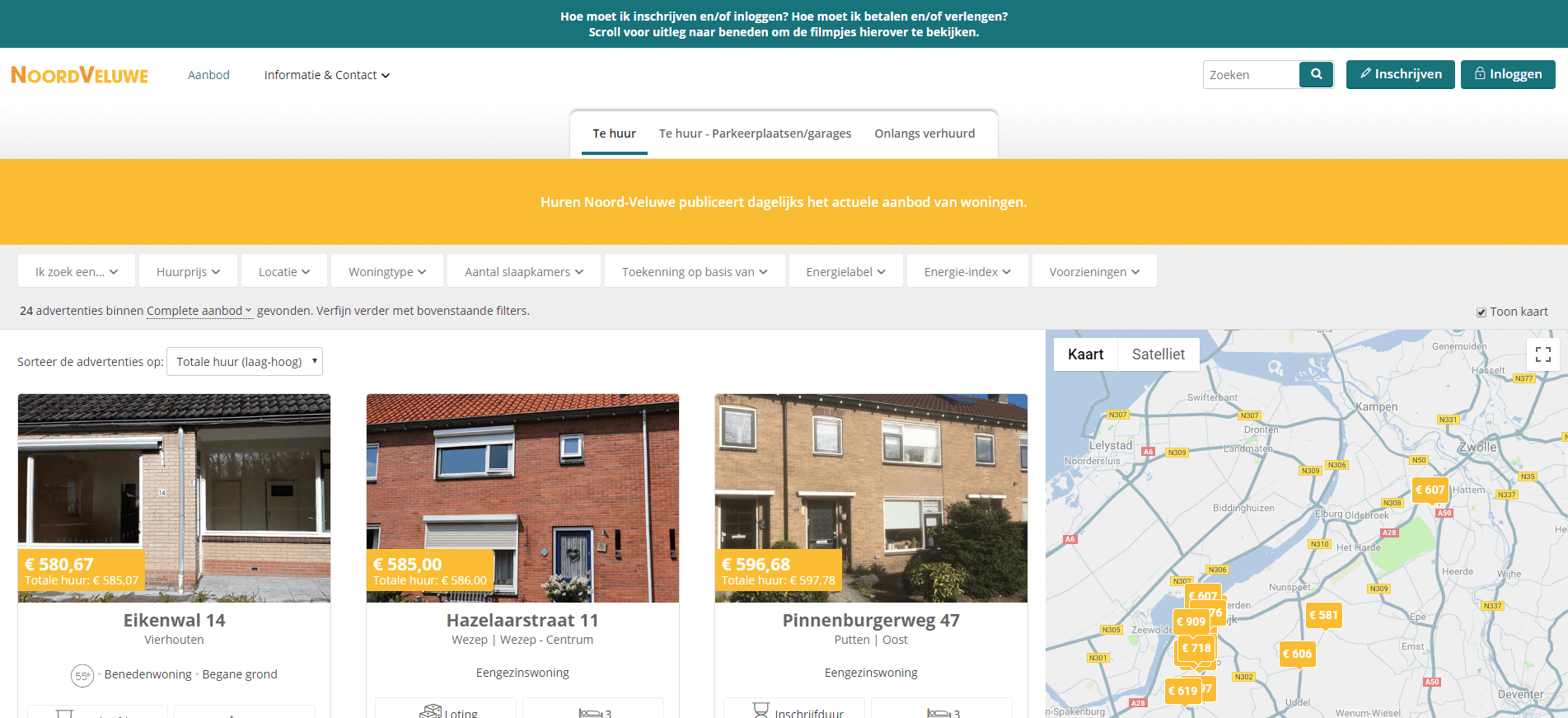1568x718 pixels.
Task: Click the Inschrijven button
Action: [x=1401, y=74]
